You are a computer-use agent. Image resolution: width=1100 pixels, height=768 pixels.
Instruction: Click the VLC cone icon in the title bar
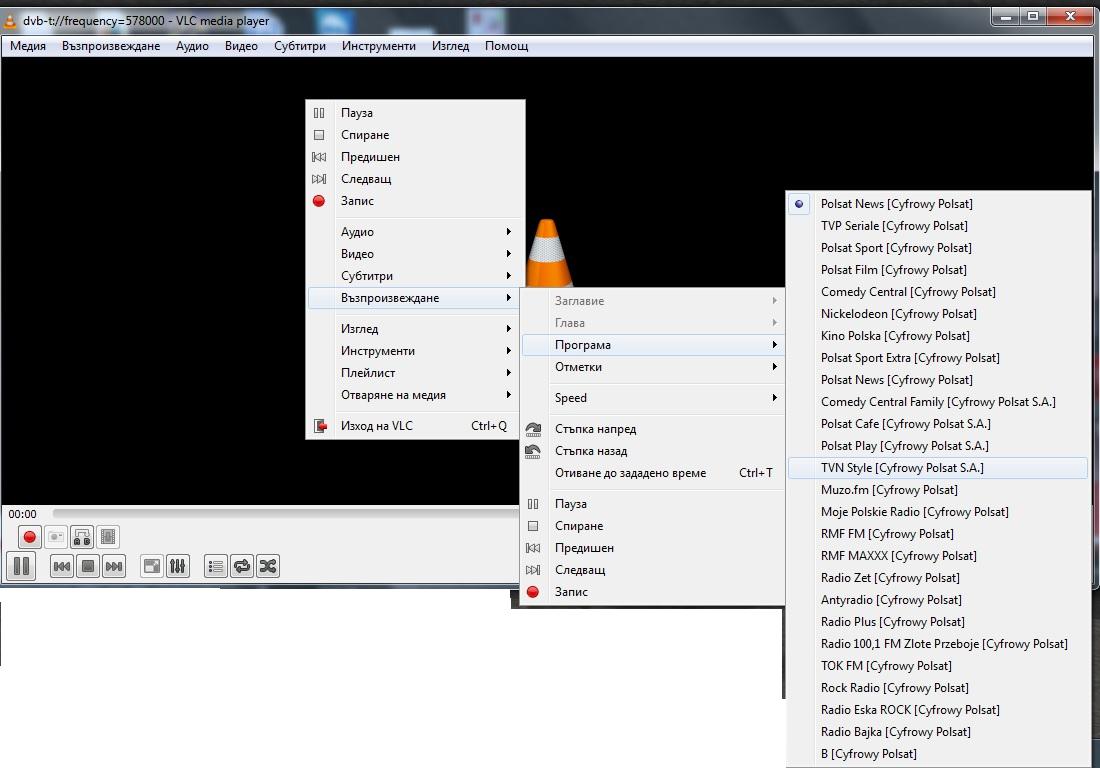point(10,21)
